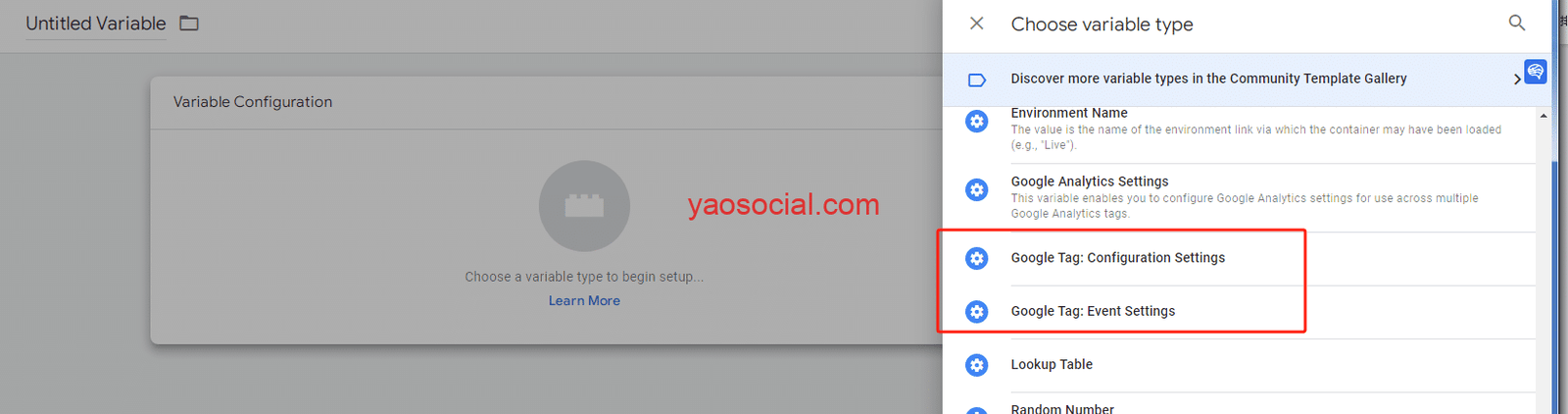Viewport: 1568px width, 414px height.
Task: Click gear icon for Google Tag: Configuration Settings
Action: coord(977,258)
